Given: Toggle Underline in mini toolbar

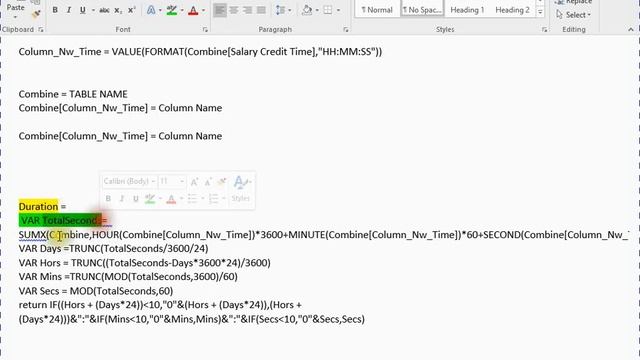Looking at the screenshot, I should [136, 198].
